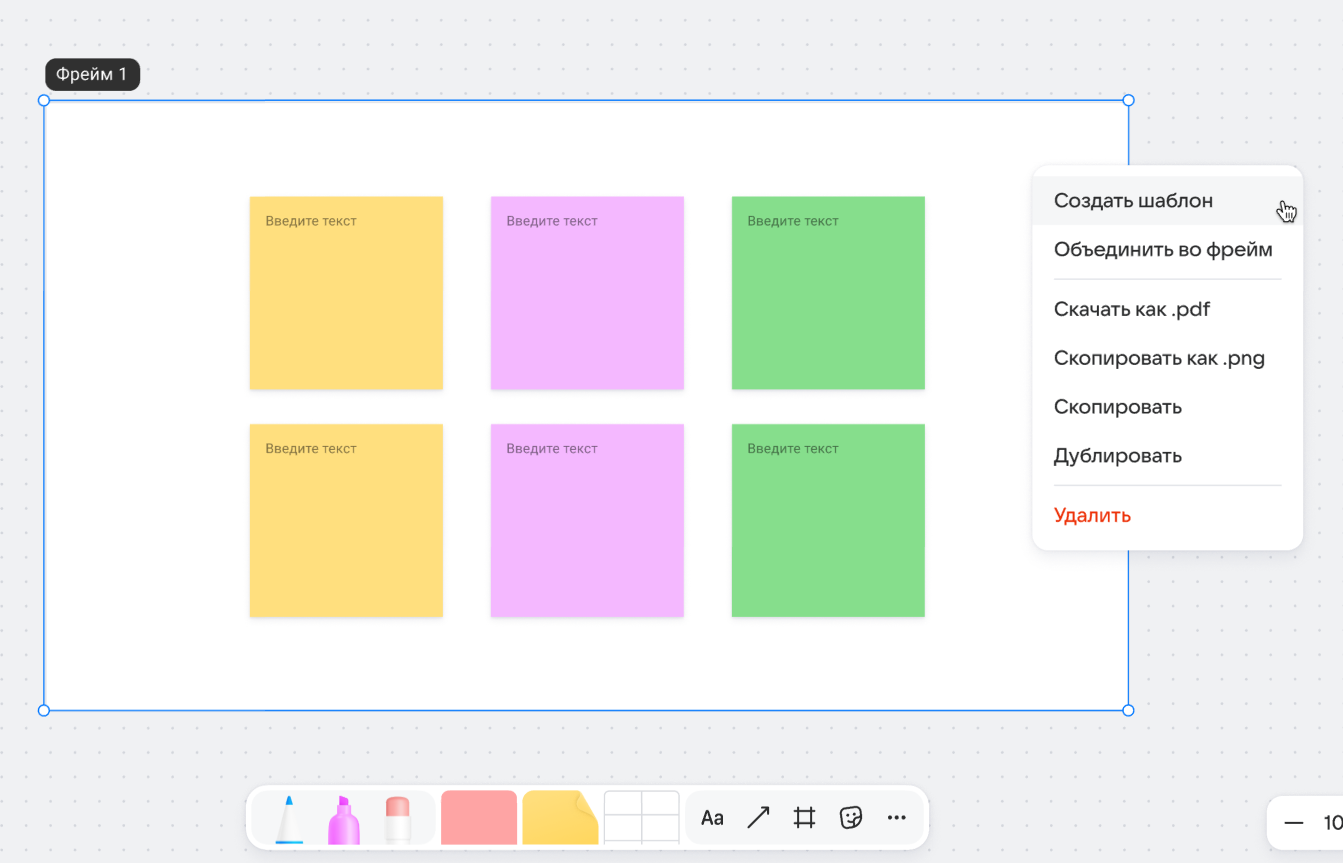Select 'Скопировать как .png' option
Screen dimensions: 1343x863
[1159, 358]
